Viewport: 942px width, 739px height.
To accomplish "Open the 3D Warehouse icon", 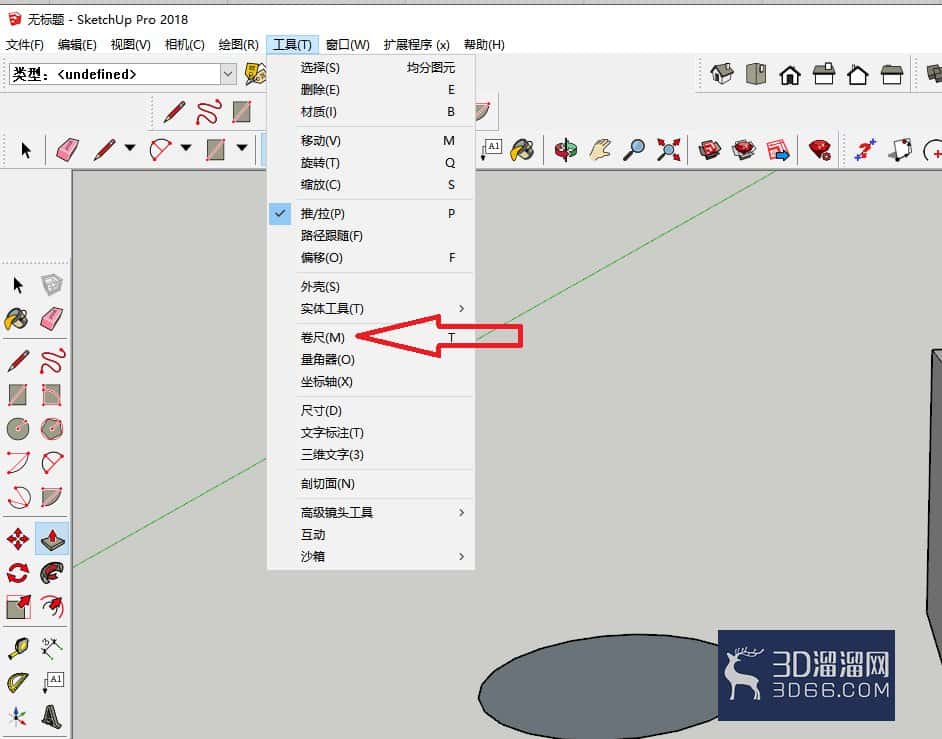I will click(x=710, y=150).
